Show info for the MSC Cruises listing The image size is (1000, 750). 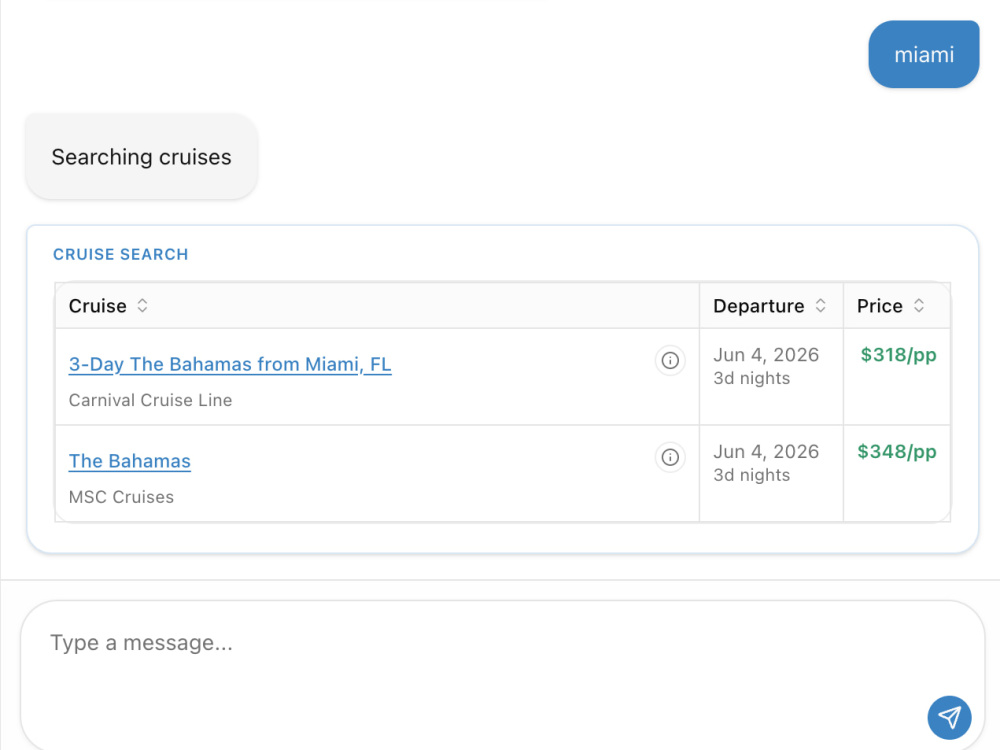[670, 457]
